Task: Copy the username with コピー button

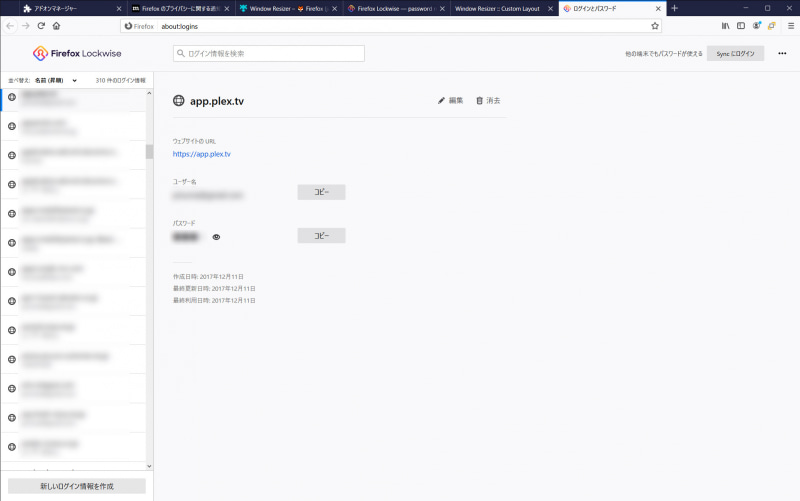Action: (321, 192)
